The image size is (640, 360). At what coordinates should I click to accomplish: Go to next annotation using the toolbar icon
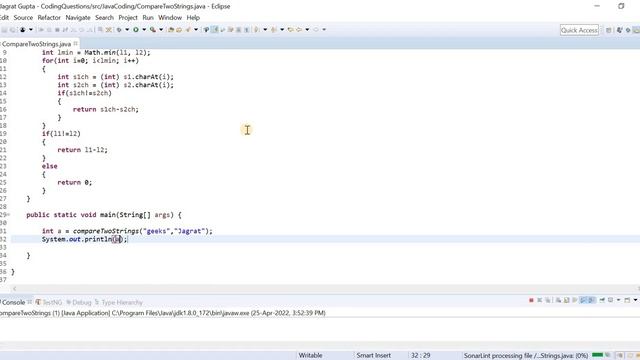[x=257, y=30]
